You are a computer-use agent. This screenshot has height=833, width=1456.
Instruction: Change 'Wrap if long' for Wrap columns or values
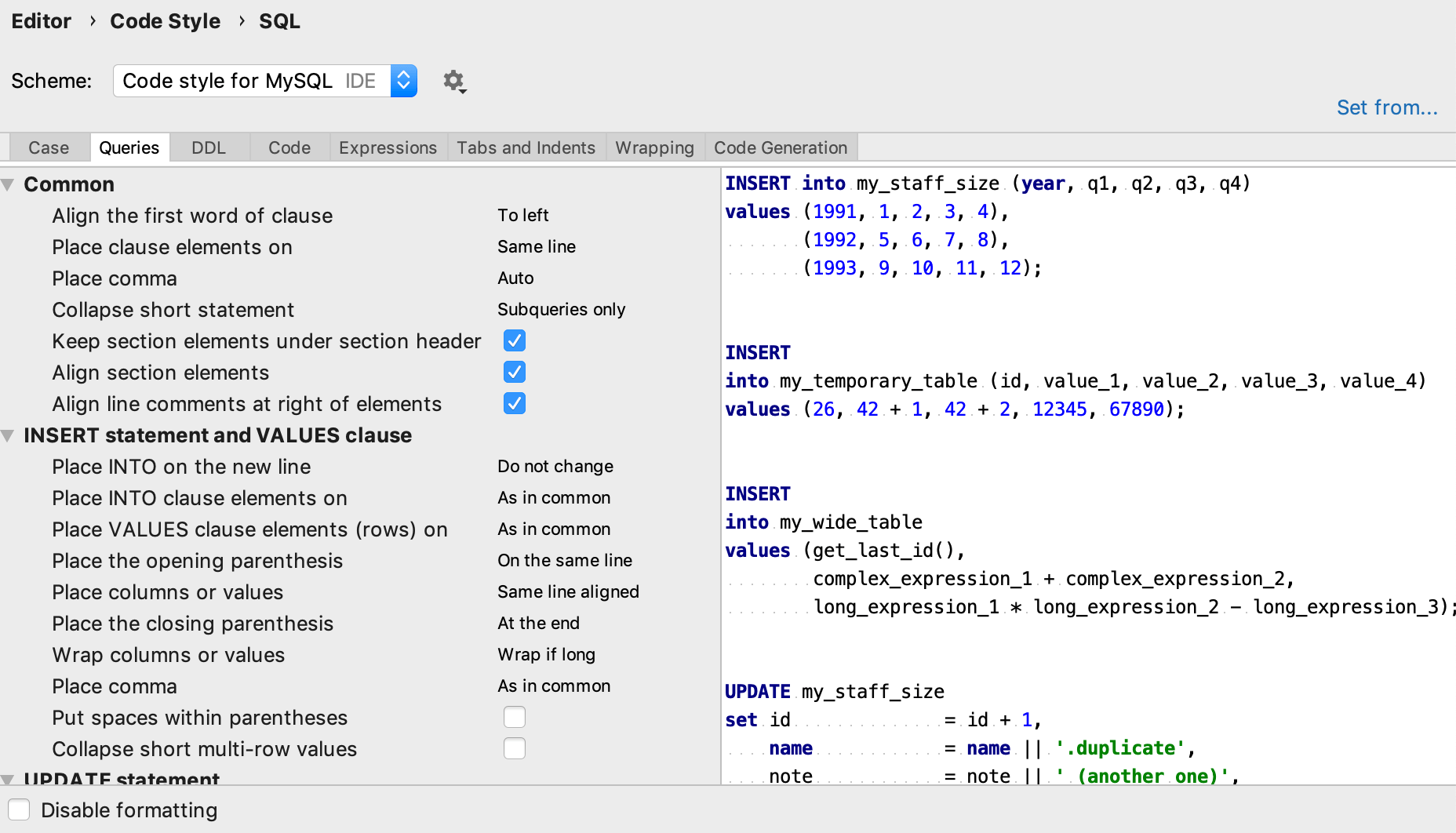point(546,654)
